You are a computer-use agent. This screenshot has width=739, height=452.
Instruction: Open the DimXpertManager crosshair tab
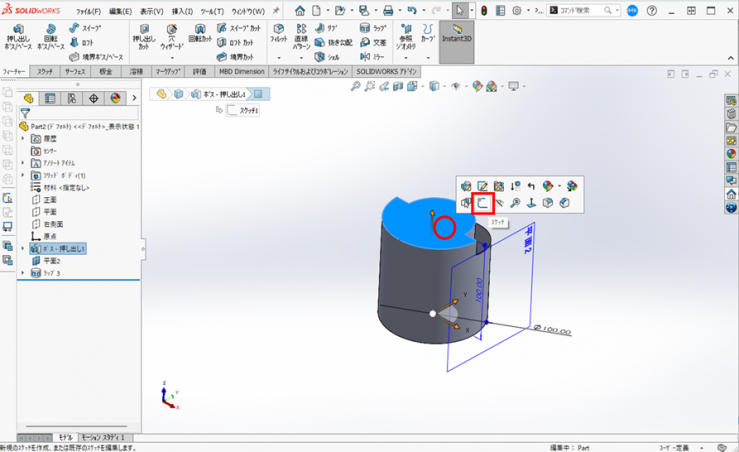(x=94, y=98)
